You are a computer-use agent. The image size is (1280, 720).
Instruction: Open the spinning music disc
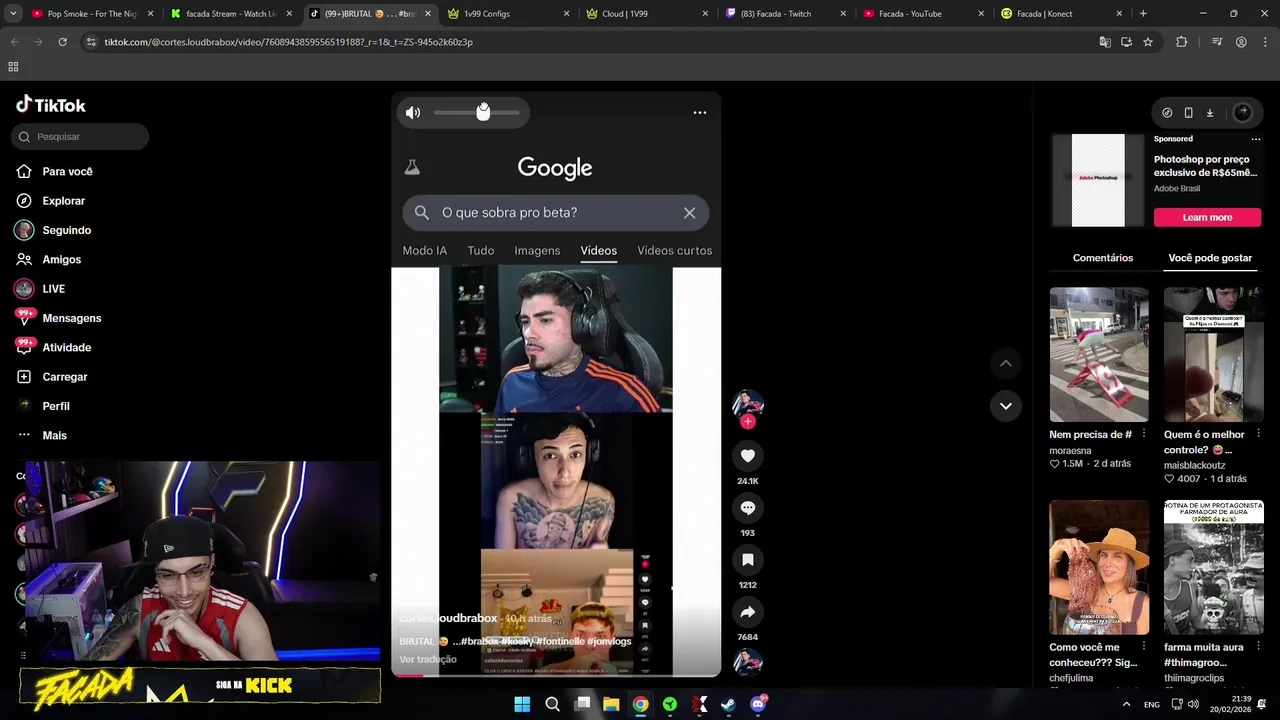pos(747,662)
